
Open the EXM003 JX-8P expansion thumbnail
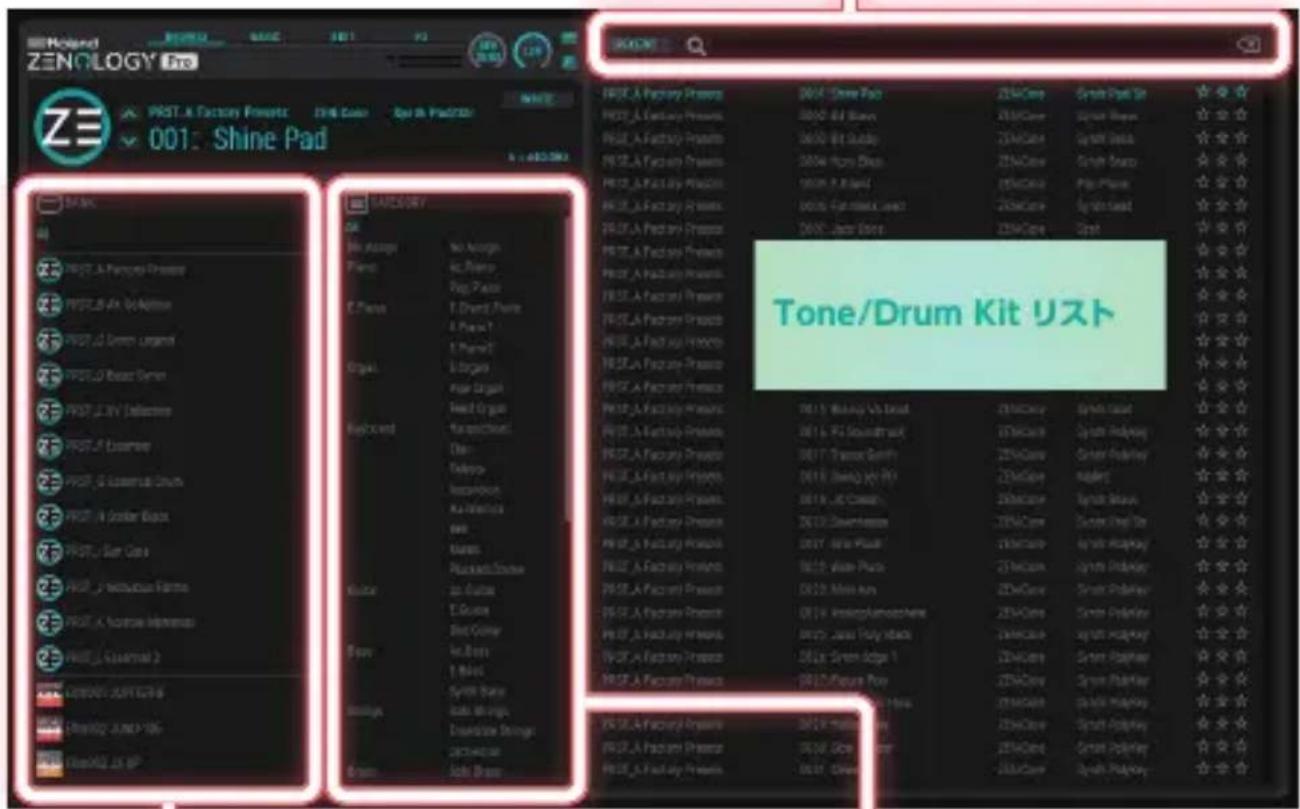coord(49,763)
